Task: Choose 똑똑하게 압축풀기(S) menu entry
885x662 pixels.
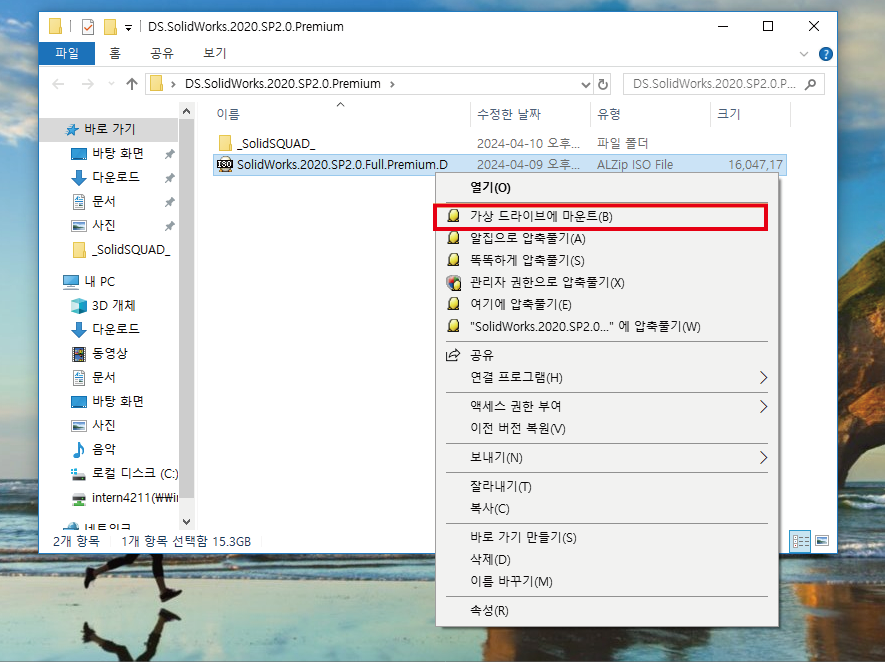Action: click(x=607, y=260)
